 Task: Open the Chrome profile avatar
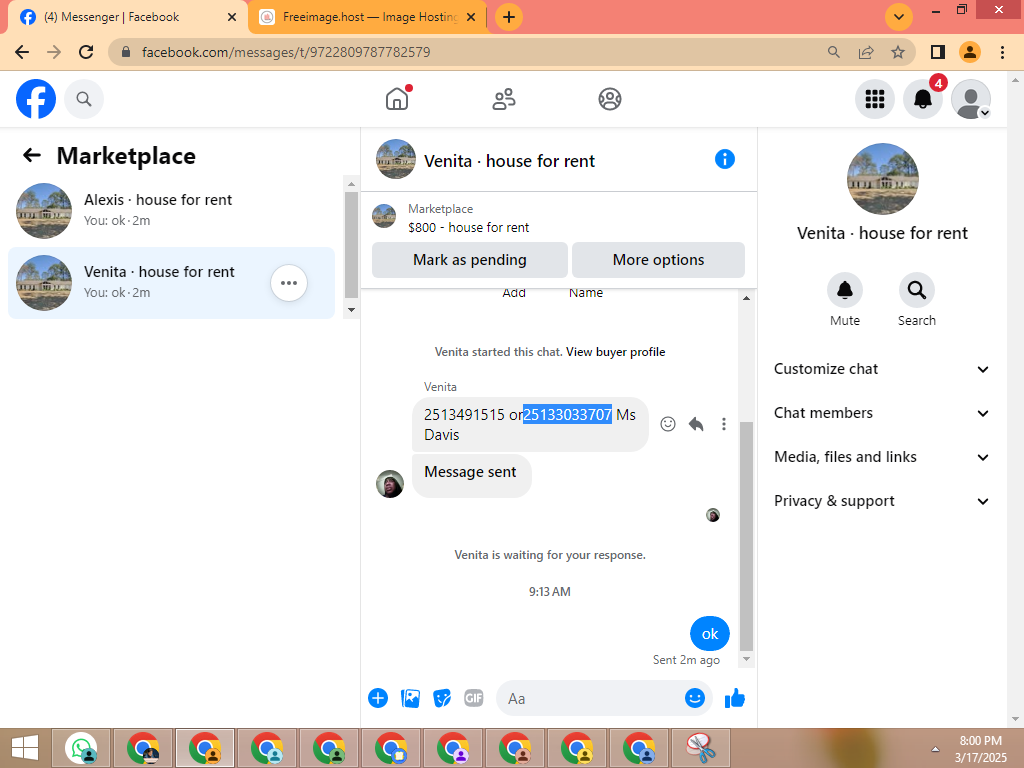point(970,52)
